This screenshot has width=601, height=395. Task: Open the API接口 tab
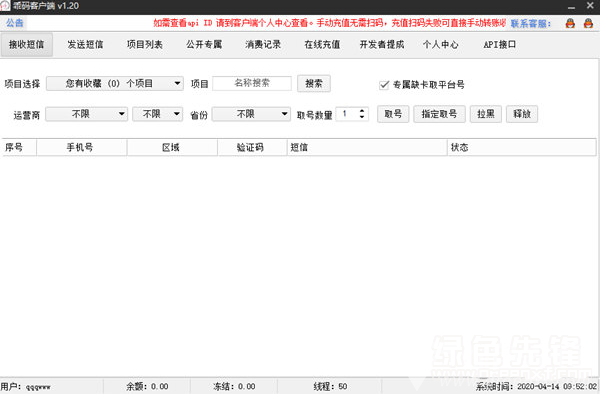click(x=499, y=44)
